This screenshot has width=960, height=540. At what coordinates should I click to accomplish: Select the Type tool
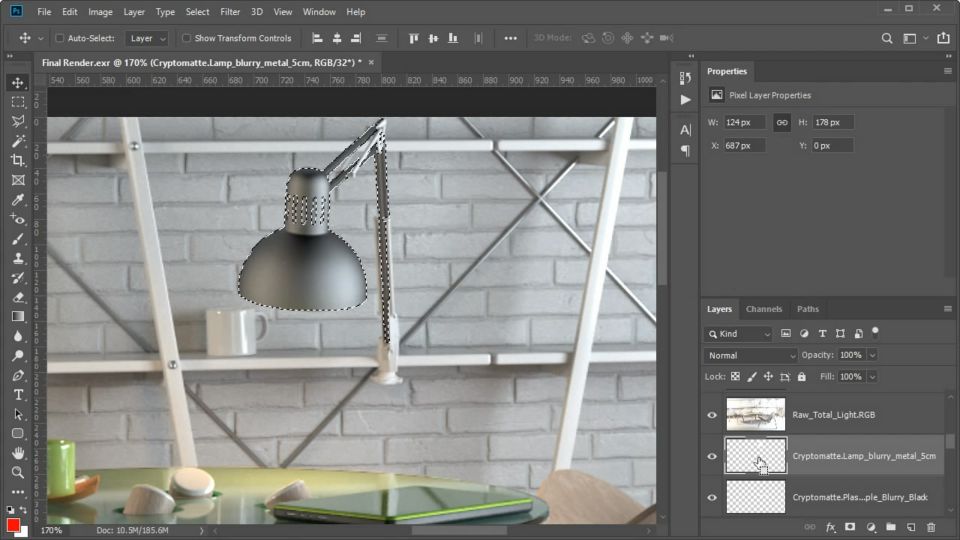click(x=18, y=395)
